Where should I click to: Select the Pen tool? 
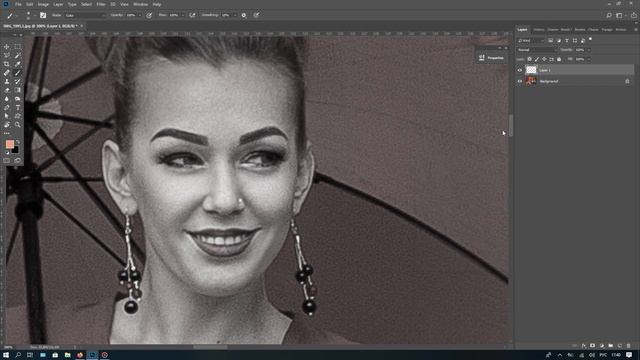coord(7,107)
